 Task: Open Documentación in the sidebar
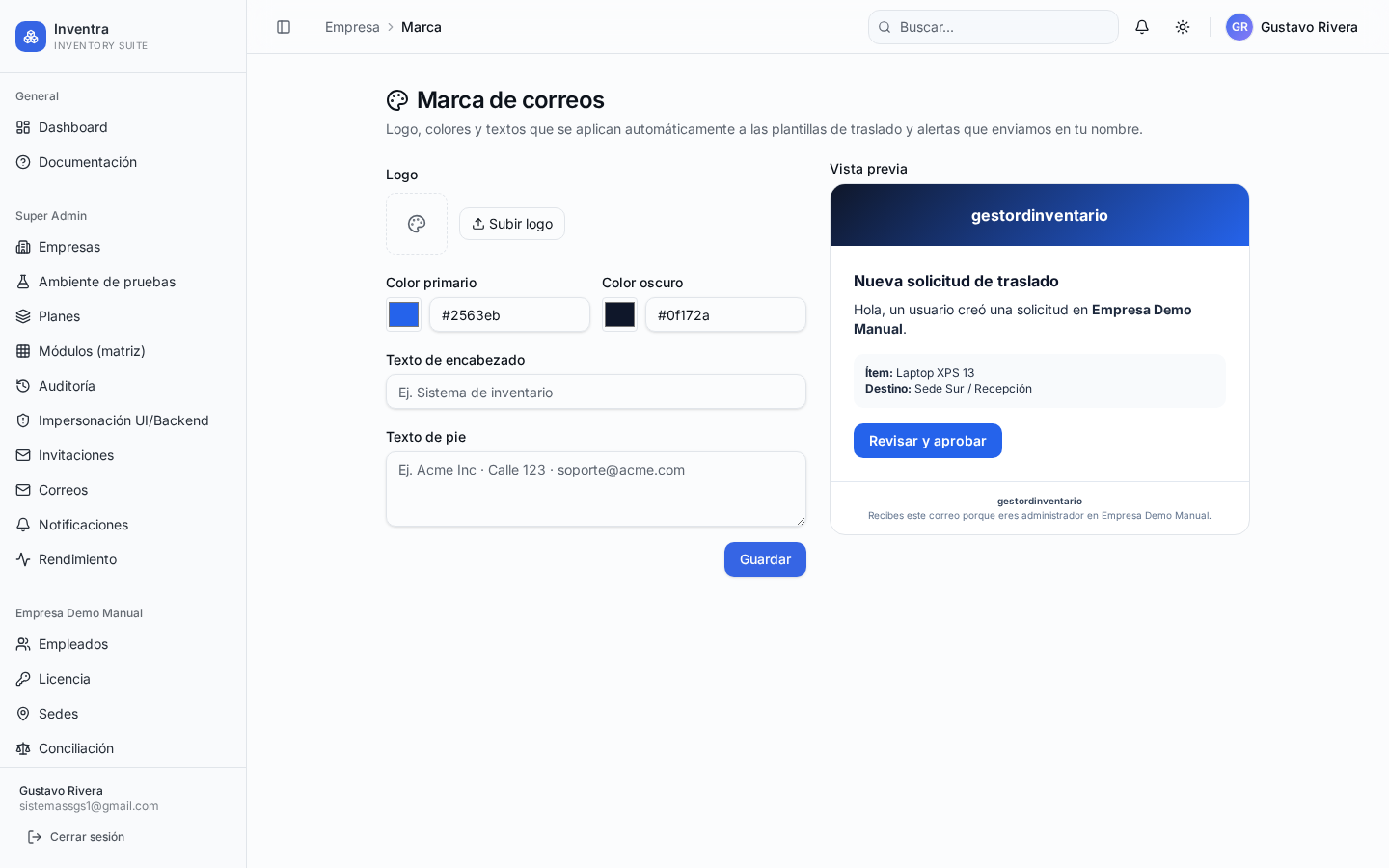[123, 162]
